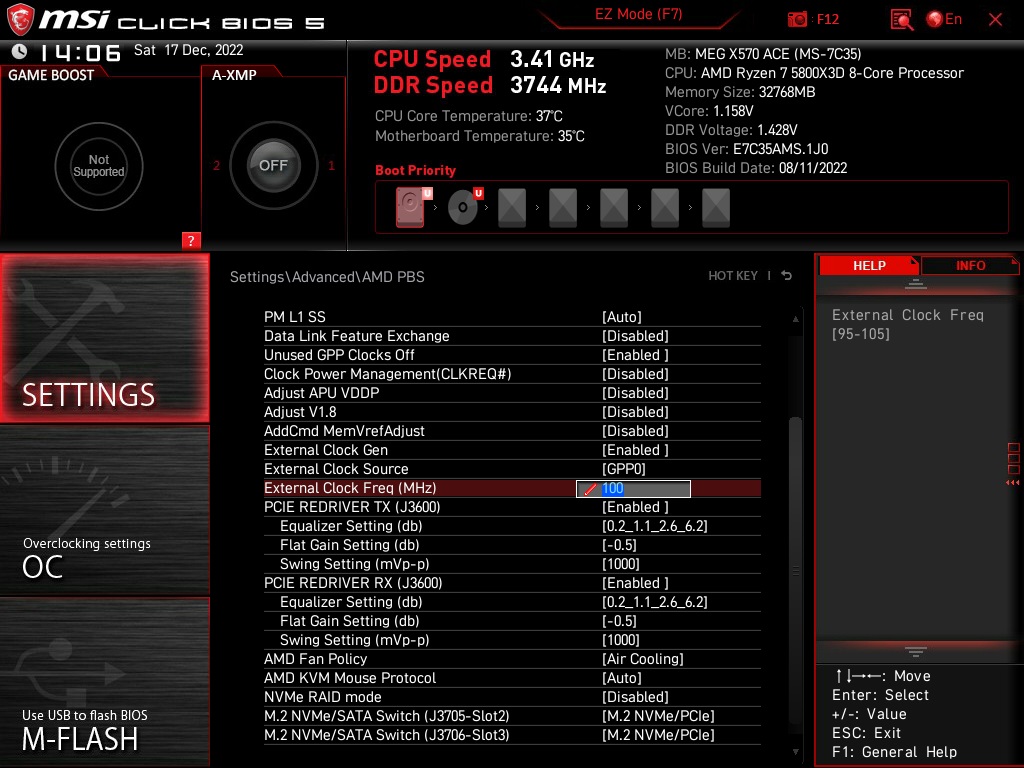Image resolution: width=1024 pixels, height=768 pixels.
Task: Select the Adjust V1.8 setting row
Action: point(512,412)
